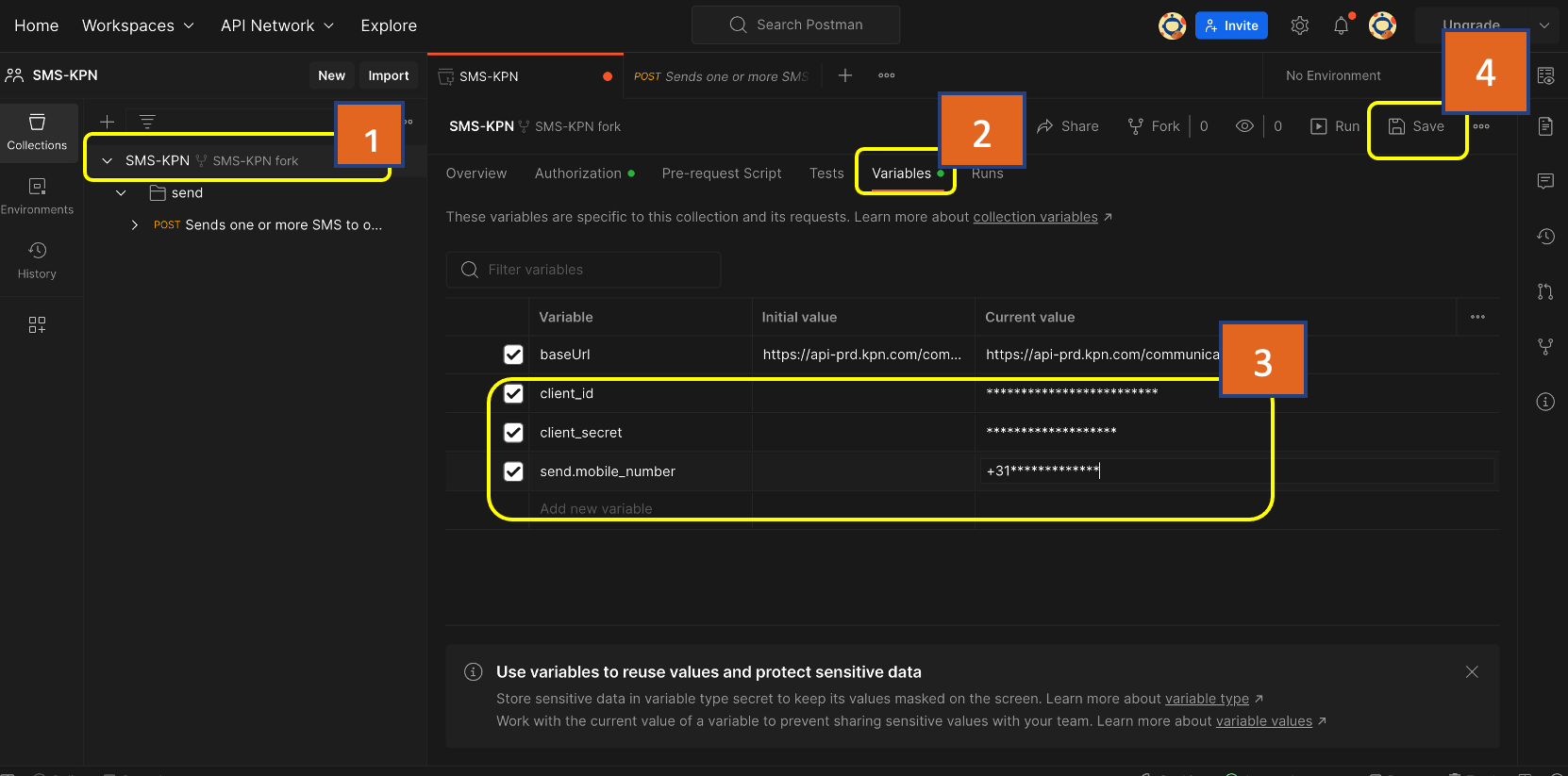Screen dimensions: 1568x776
Task: Uncheck the client_secret variable checkbox
Action: (513, 433)
